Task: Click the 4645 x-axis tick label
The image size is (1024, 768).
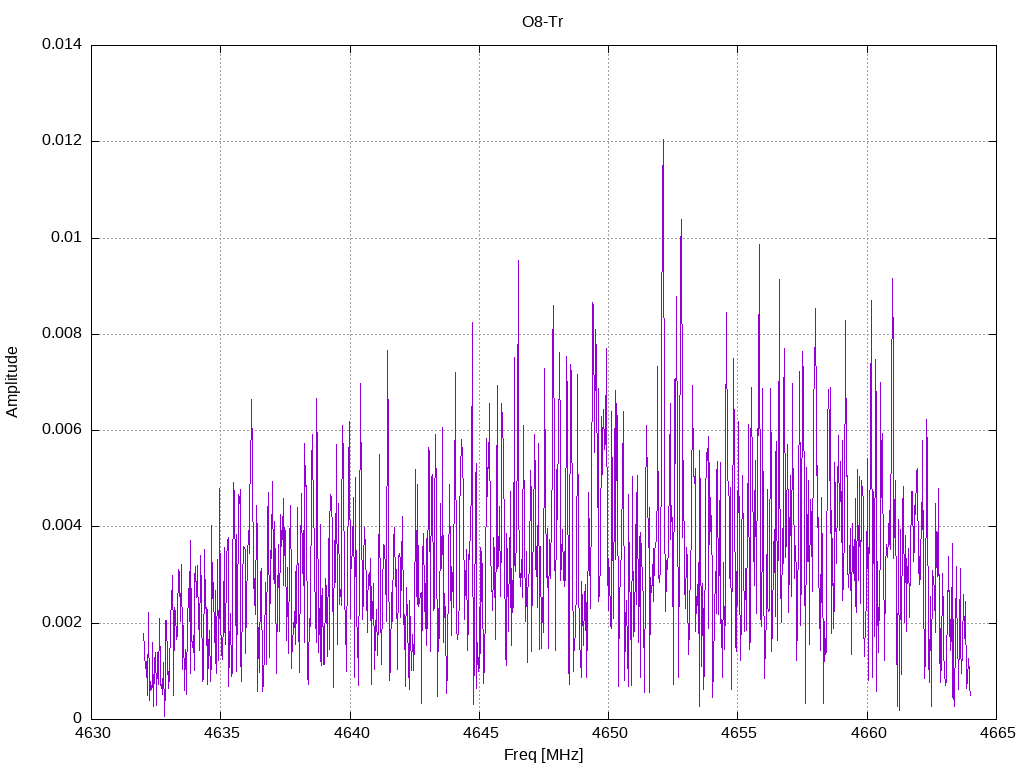Action: 479,733
